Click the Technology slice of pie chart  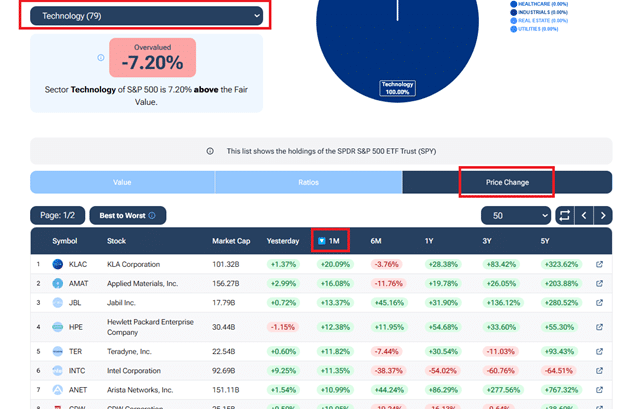coord(397,50)
